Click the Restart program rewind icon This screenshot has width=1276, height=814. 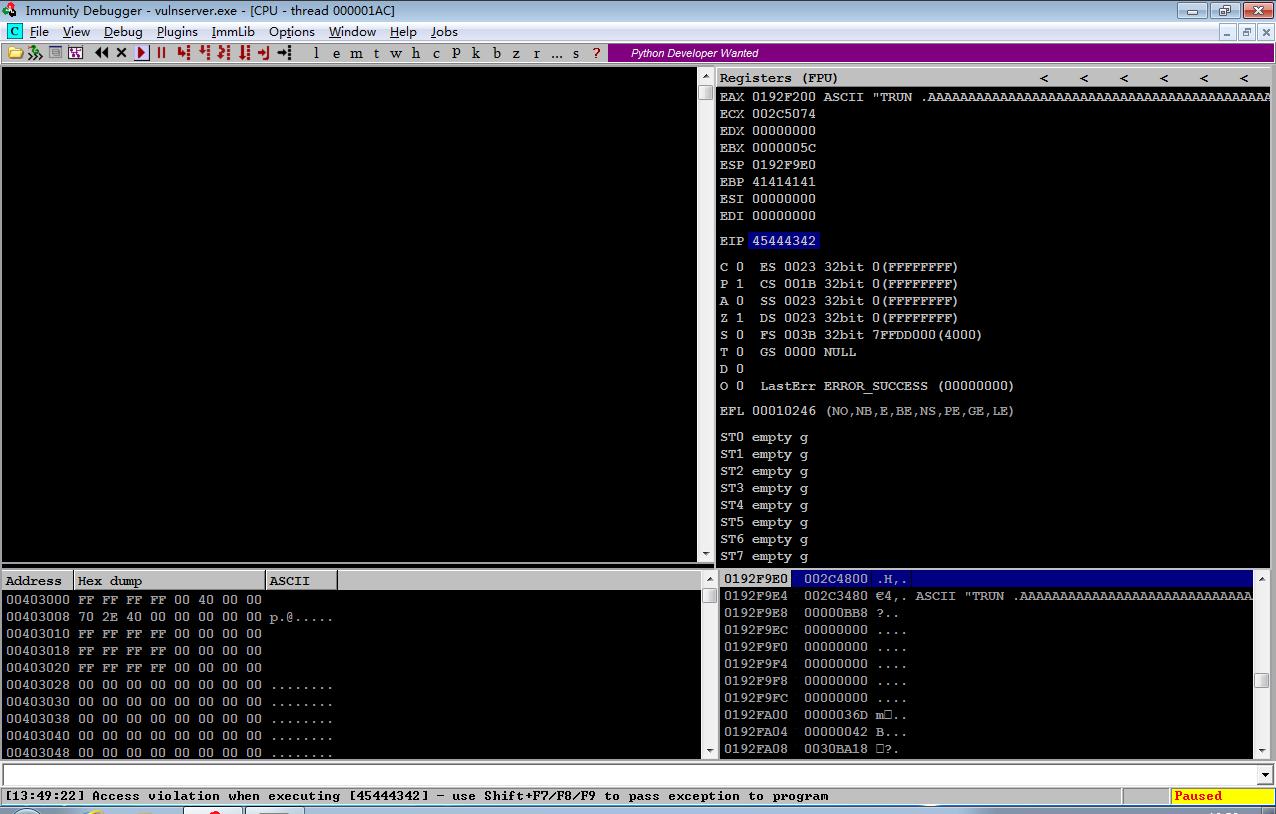pyautogui.click(x=101, y=53)
